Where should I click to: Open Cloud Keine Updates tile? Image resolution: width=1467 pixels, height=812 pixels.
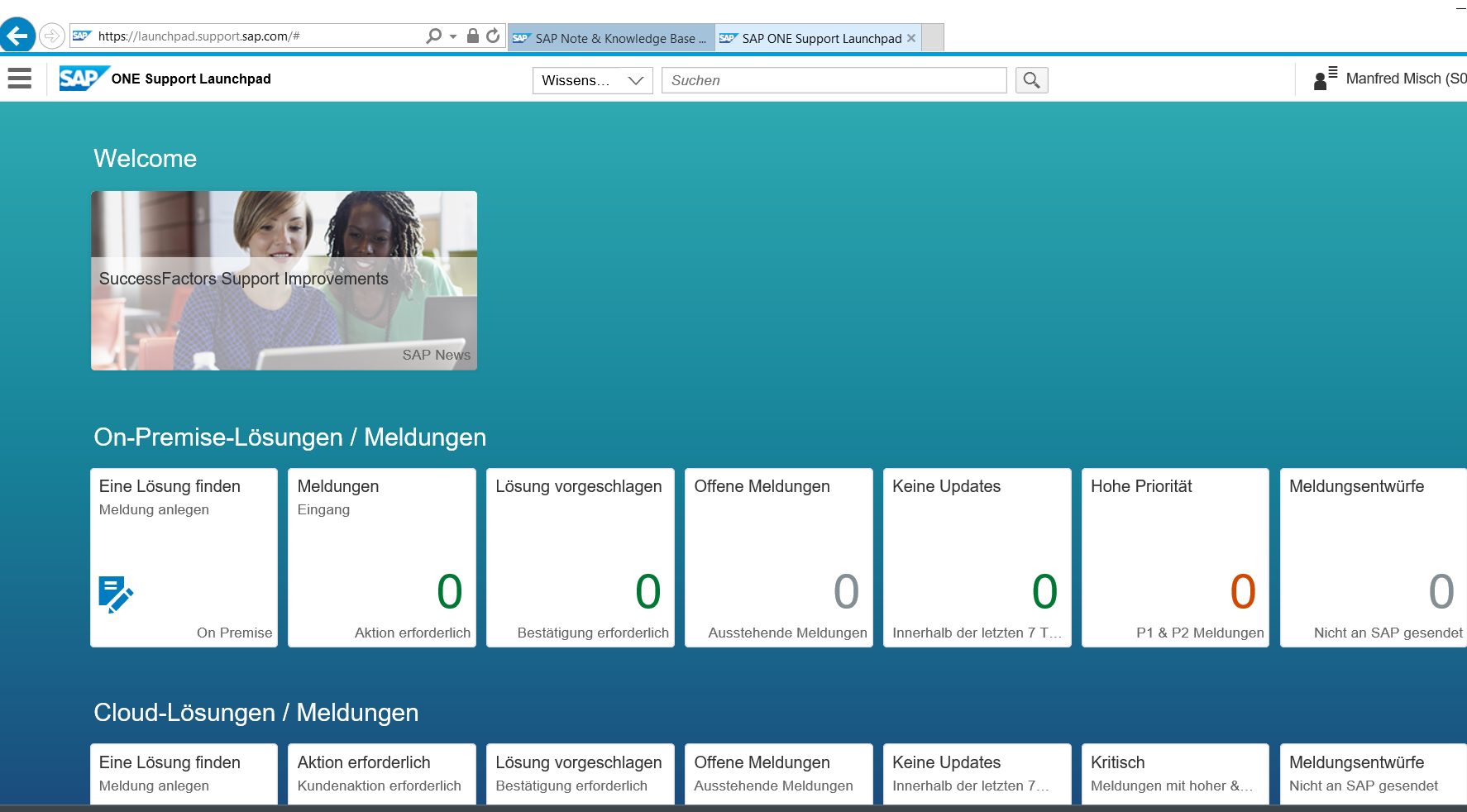[977, 774]
